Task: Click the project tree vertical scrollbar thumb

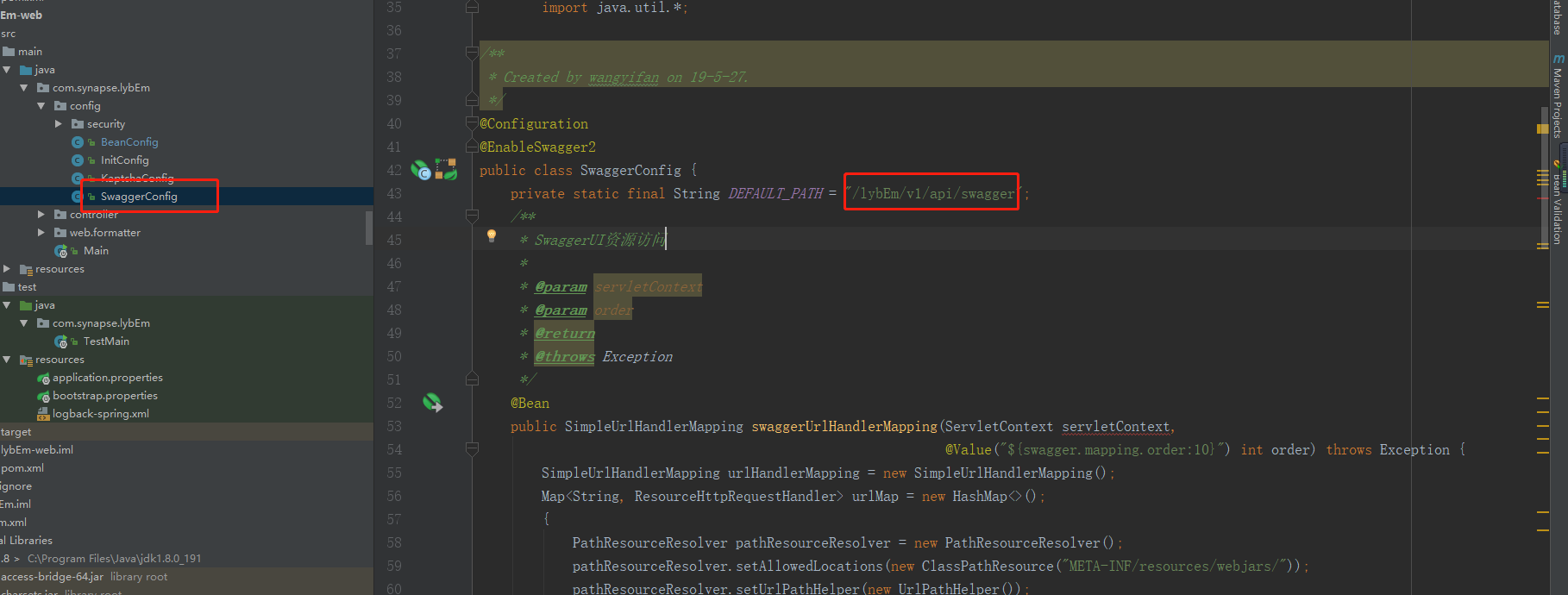Action: pyautogui.click(x=369, y=228)
